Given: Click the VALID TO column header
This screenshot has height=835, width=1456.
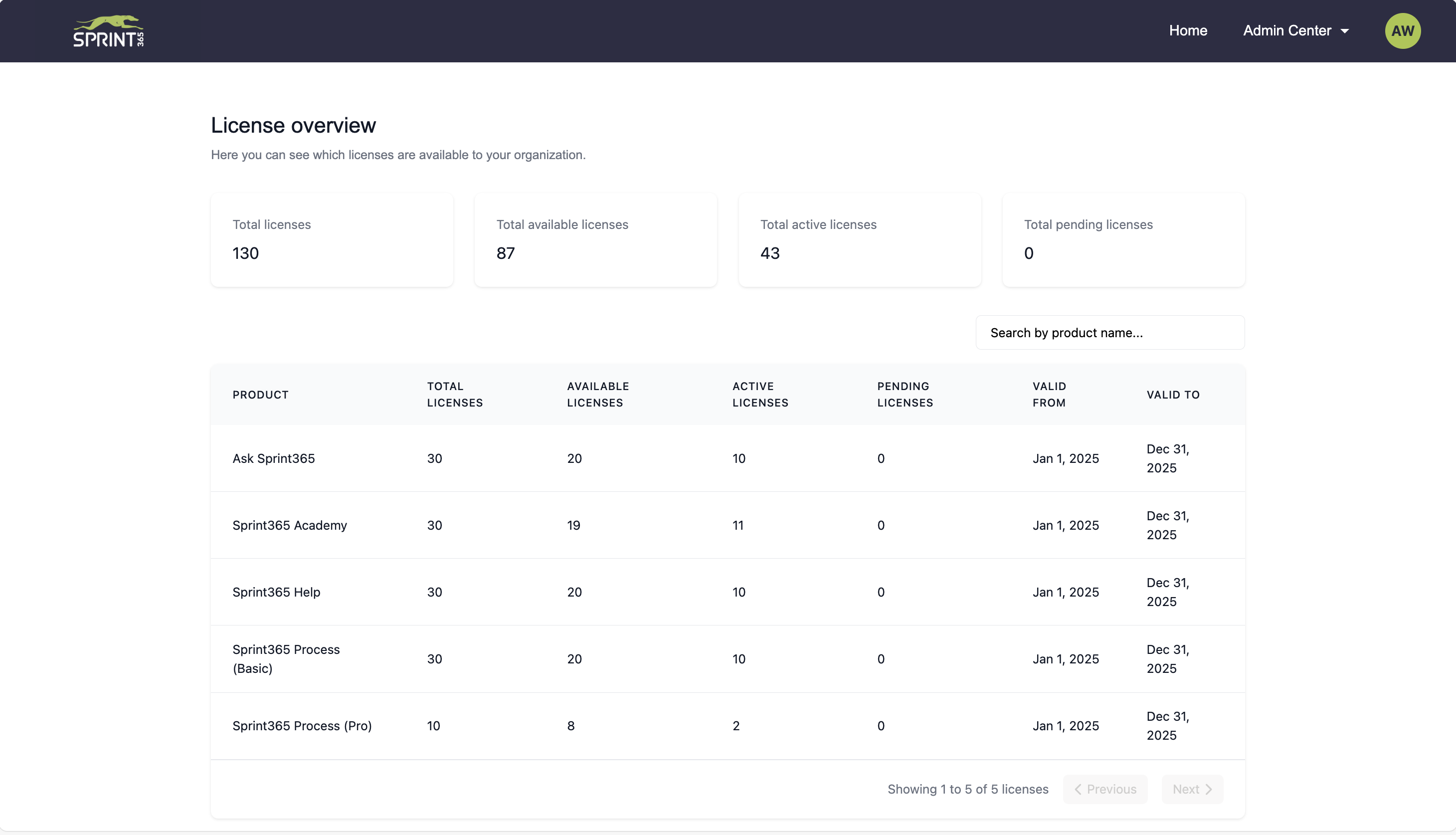Looking at the screenshot, I should [x=1173, y=395].
